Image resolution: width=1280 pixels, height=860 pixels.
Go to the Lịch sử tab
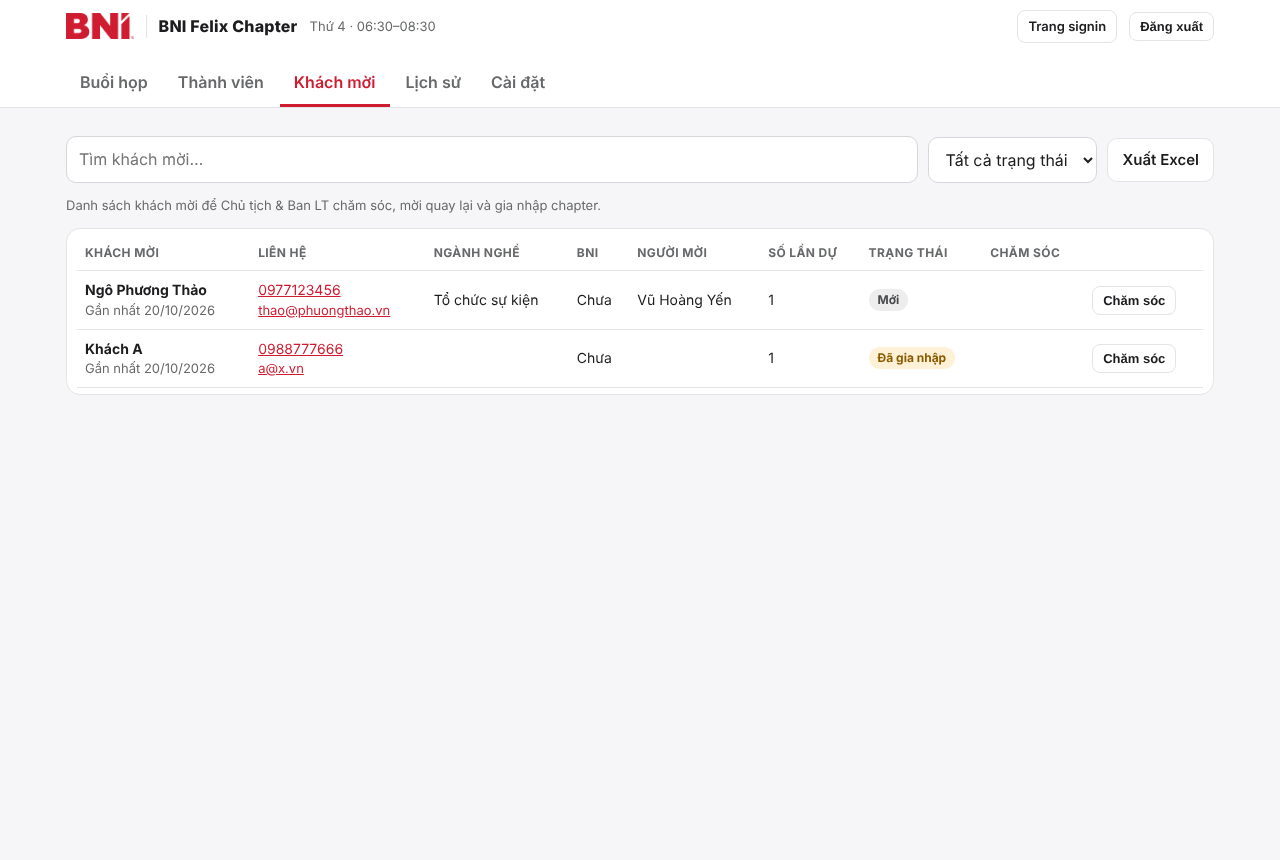point(433,82)
